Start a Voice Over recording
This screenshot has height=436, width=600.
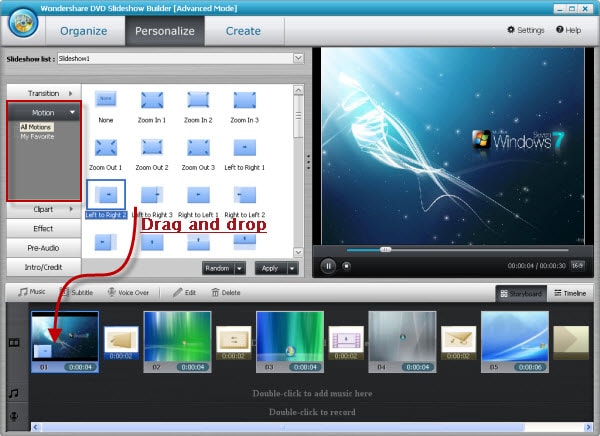pyautogui.click(x=128, y=292)
